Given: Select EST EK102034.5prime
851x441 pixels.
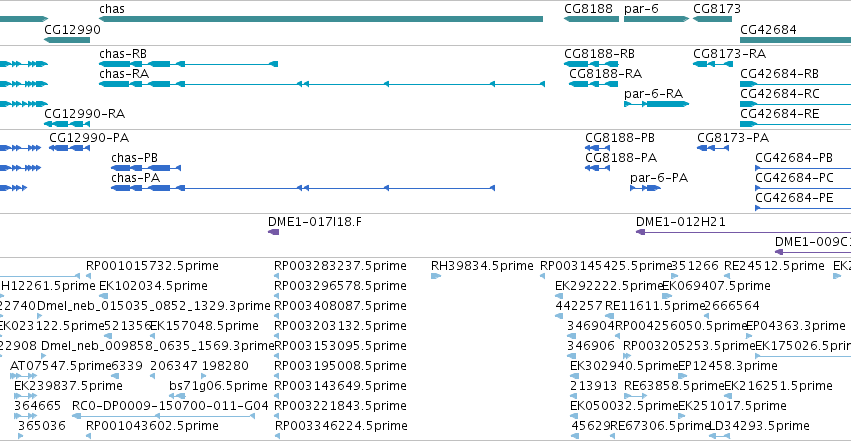Looking at the screenshot, I should coord(153,286).
